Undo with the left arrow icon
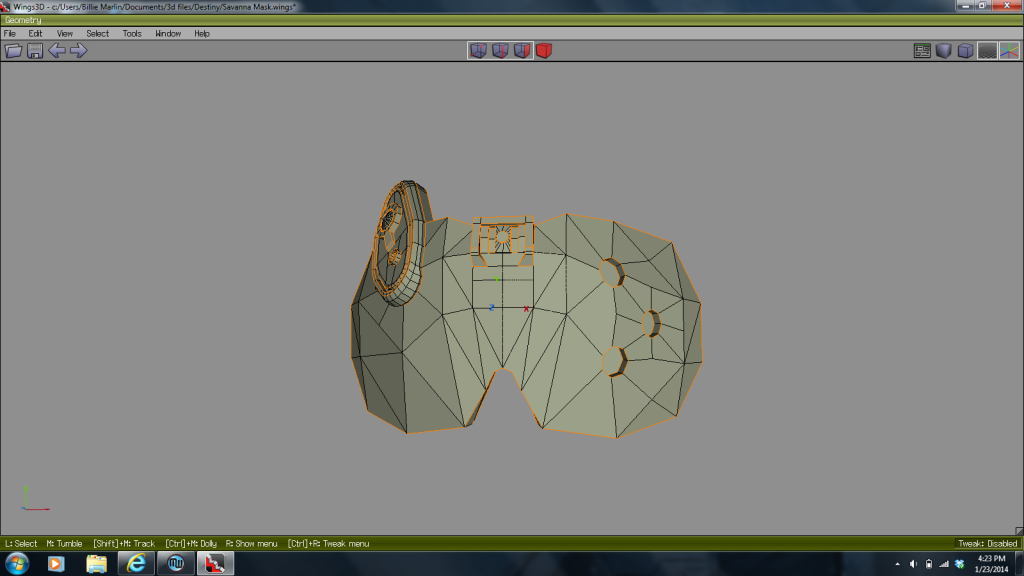The width and height of the screenshot is (1024, 576). pyautogui.click(x=57, y=50)
